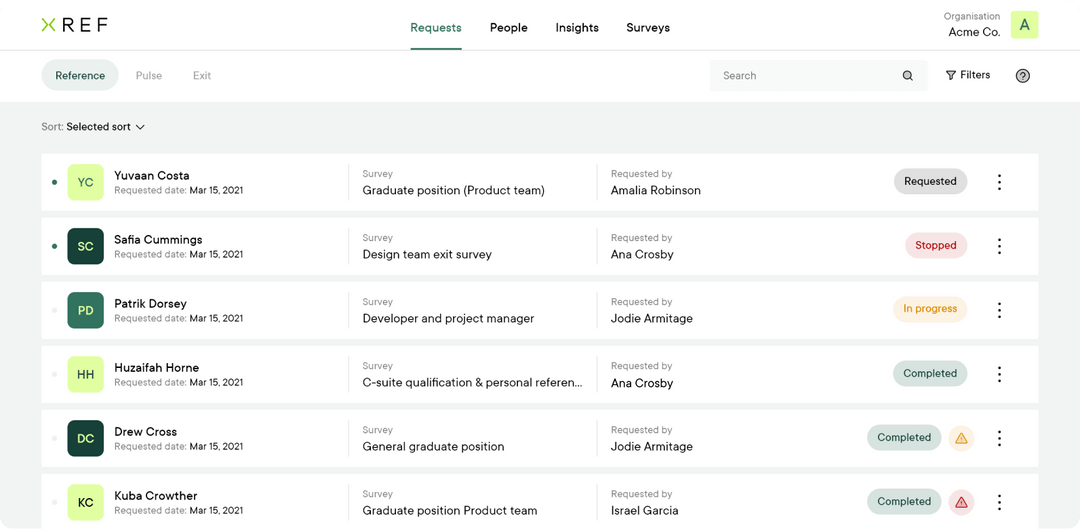Open the Filters panel

[968, 75]
